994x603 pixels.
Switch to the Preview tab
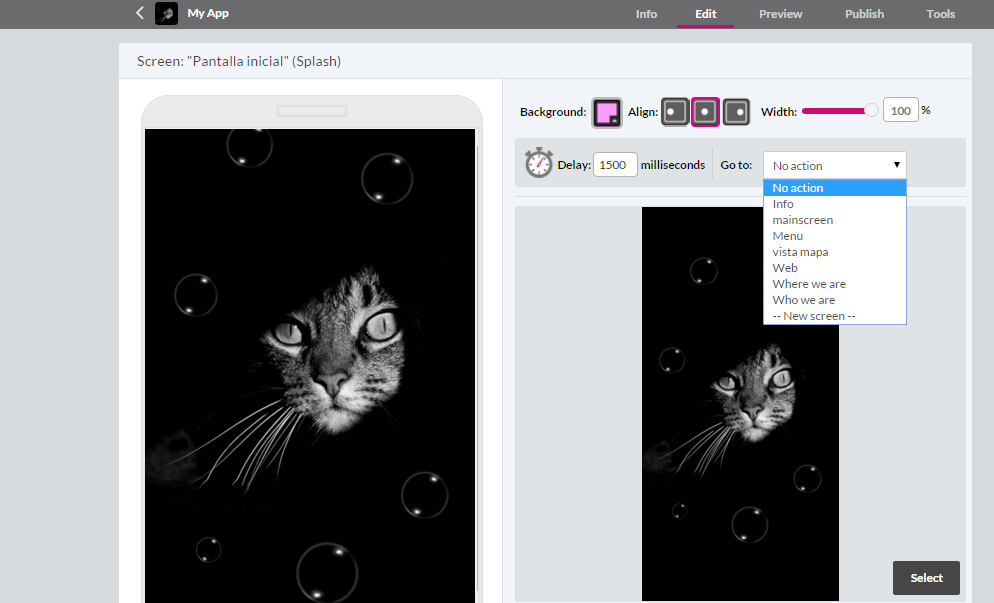tap(780, 14)
